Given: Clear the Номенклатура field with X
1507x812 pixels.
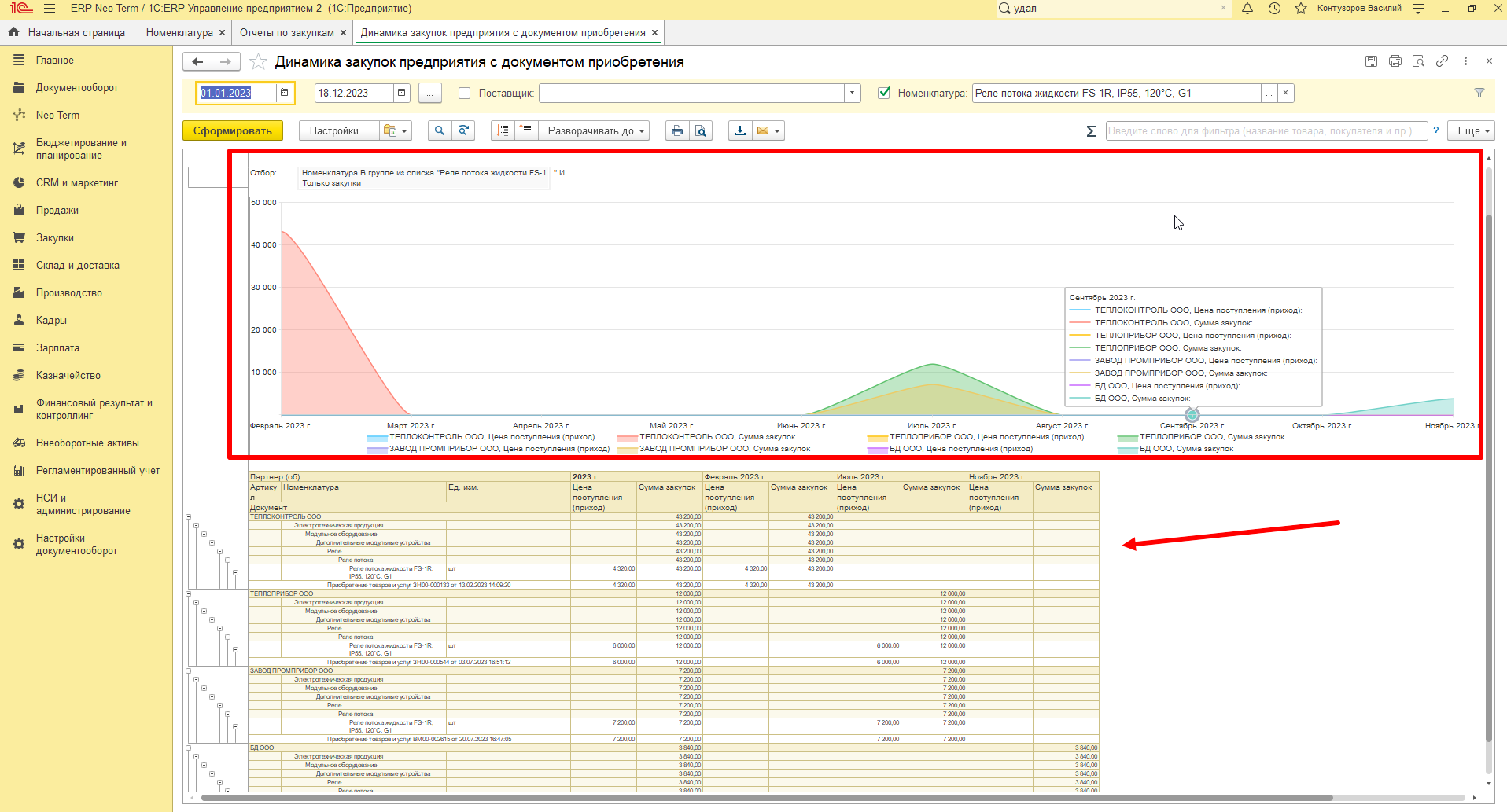Looking at the screenshot, I should [1286, 94].
